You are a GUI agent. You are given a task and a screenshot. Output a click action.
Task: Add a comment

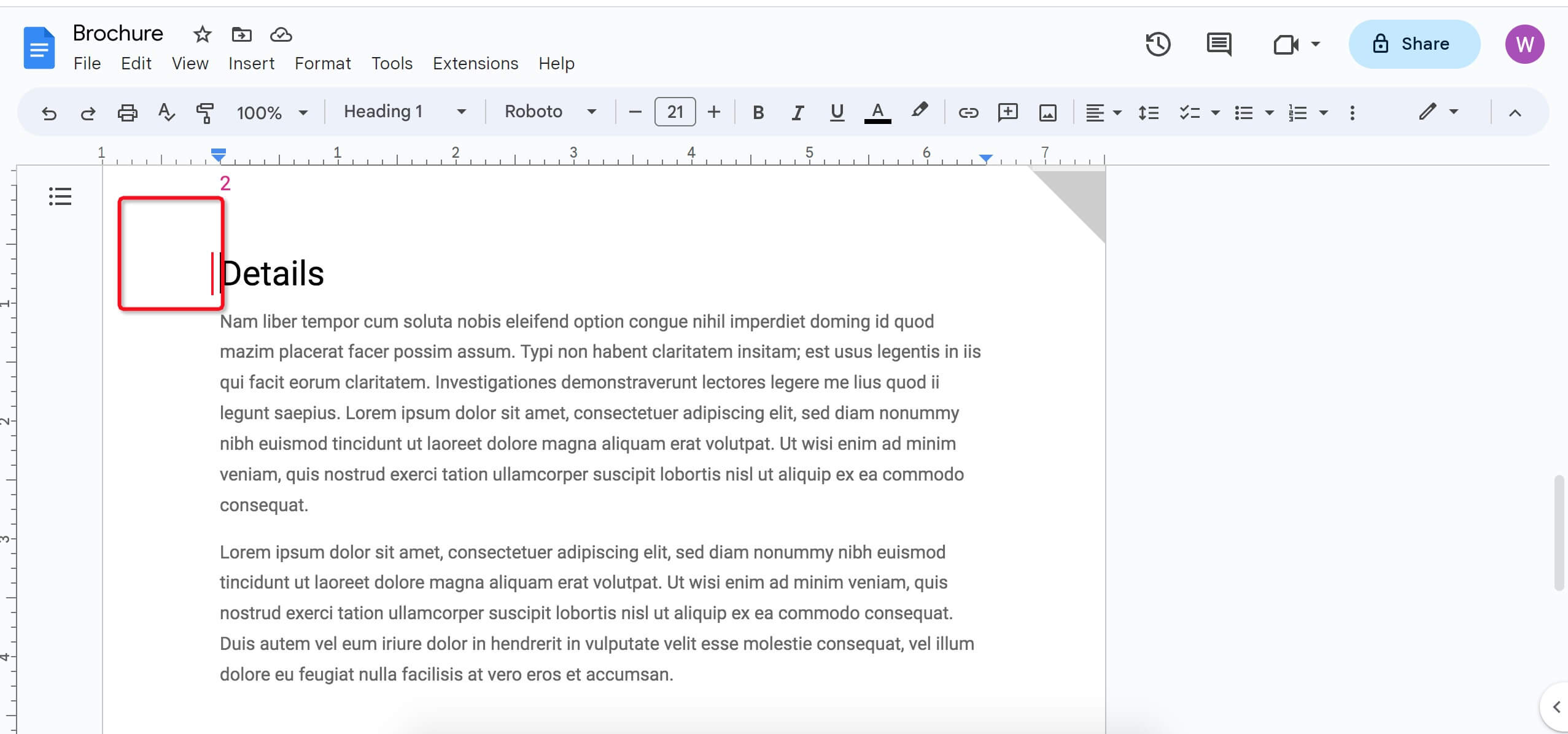point(1007,112)
